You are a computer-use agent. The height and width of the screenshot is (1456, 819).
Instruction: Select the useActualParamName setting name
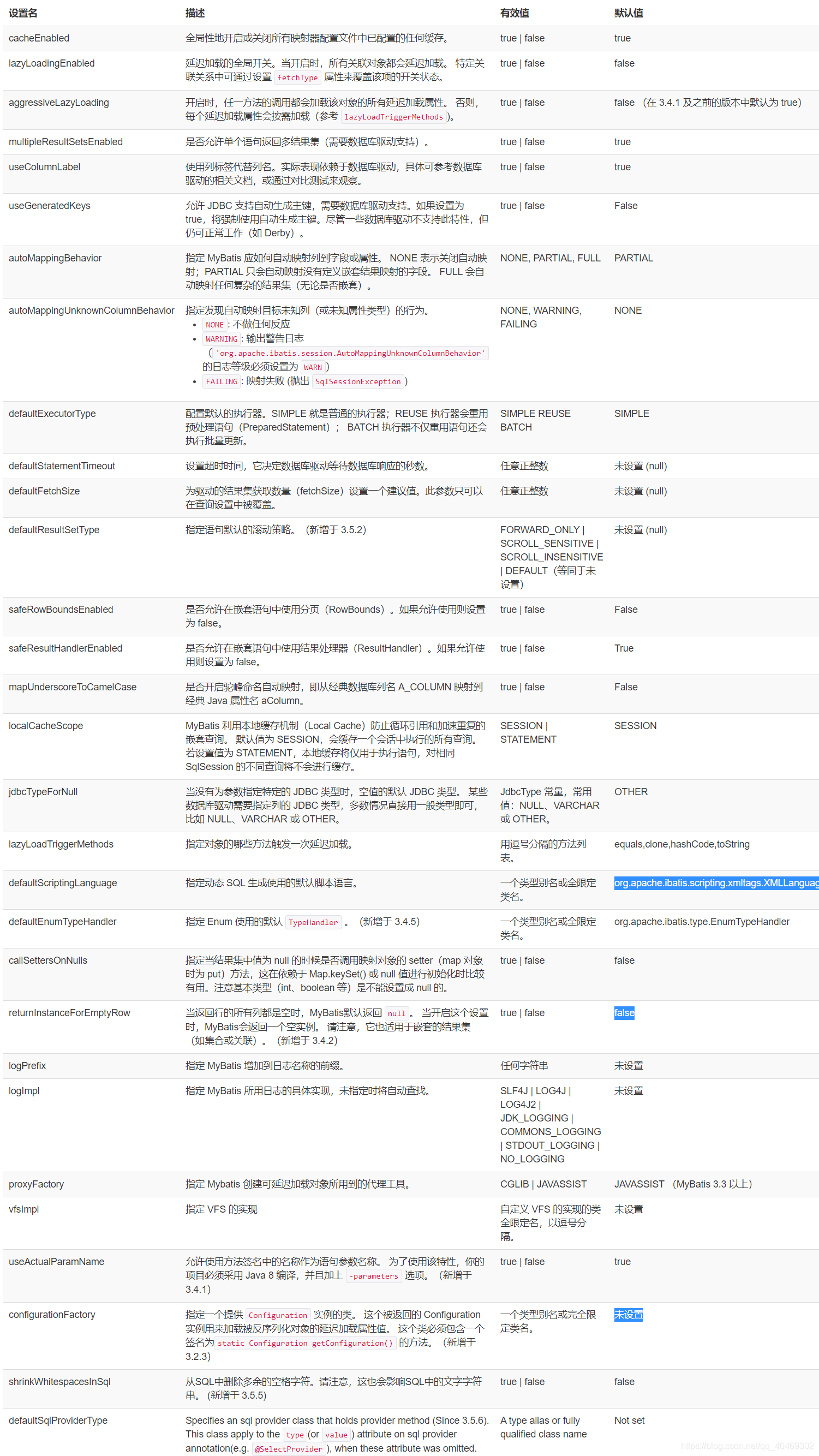pyautogui.click(x=57, y=1262)
